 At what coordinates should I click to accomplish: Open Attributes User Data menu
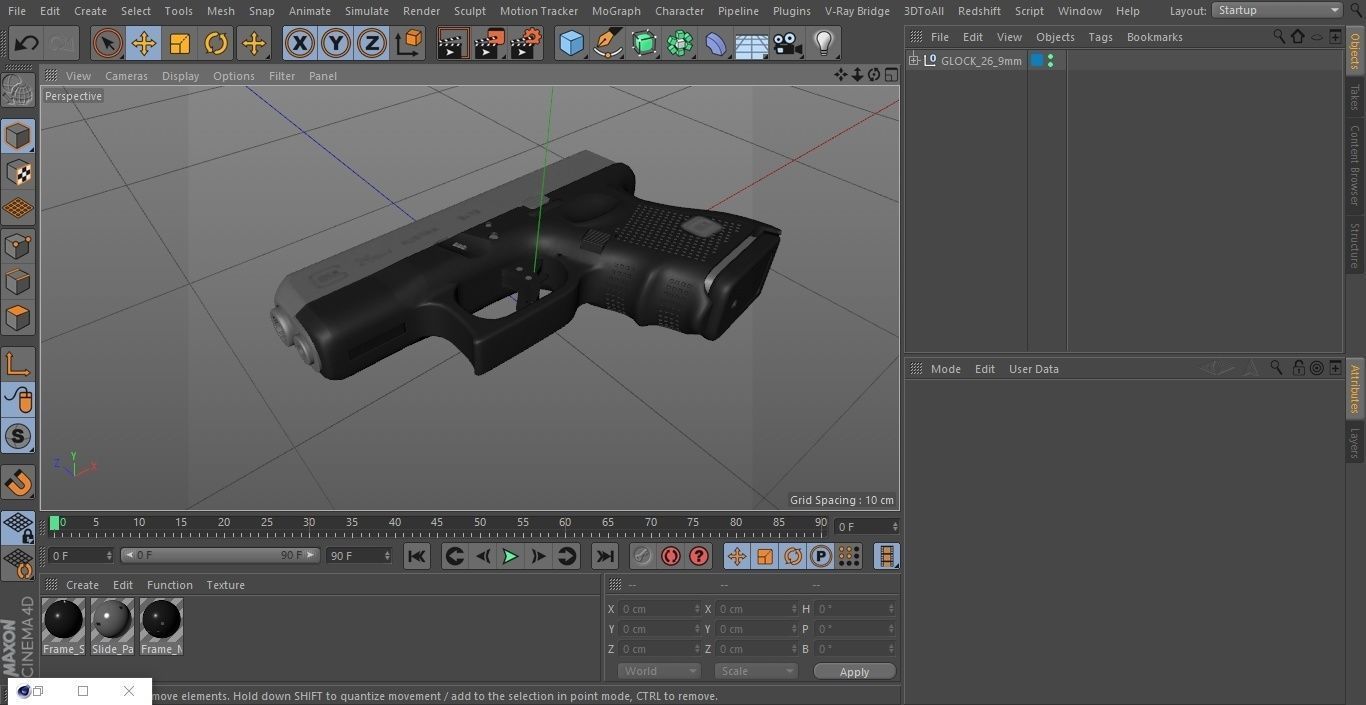pyautogui.click(x=1033, y=369)
